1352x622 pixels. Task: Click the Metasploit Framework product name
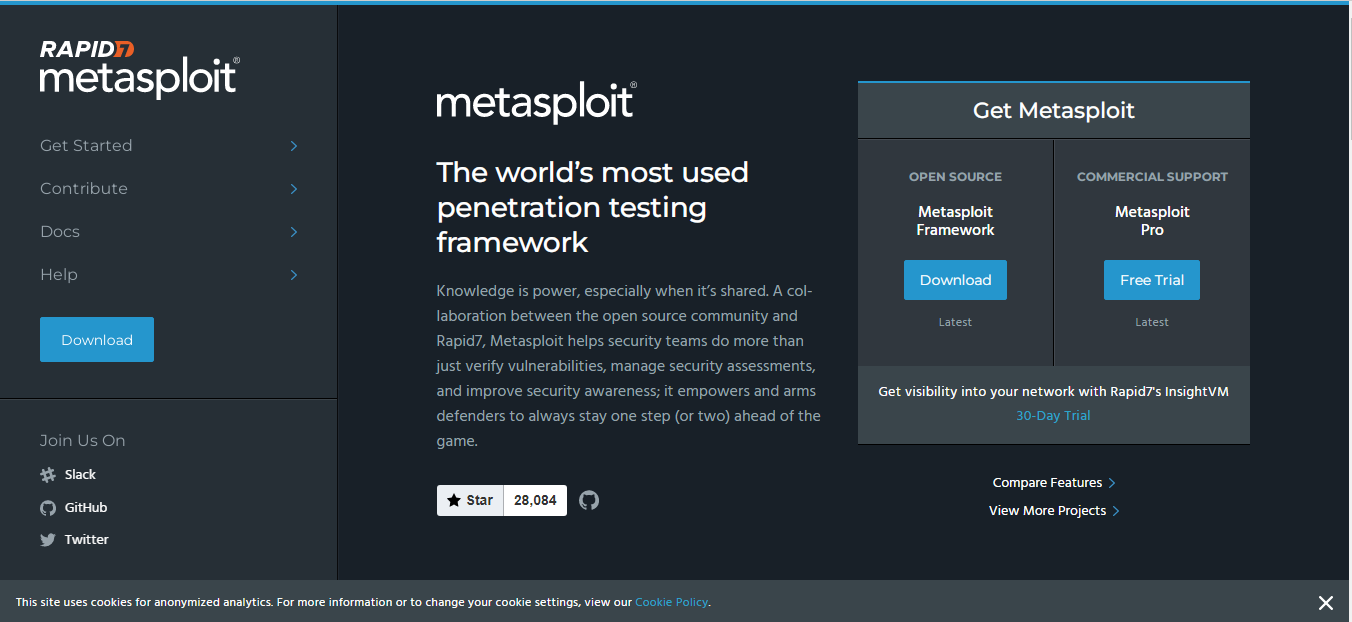(x=955, y=221)
